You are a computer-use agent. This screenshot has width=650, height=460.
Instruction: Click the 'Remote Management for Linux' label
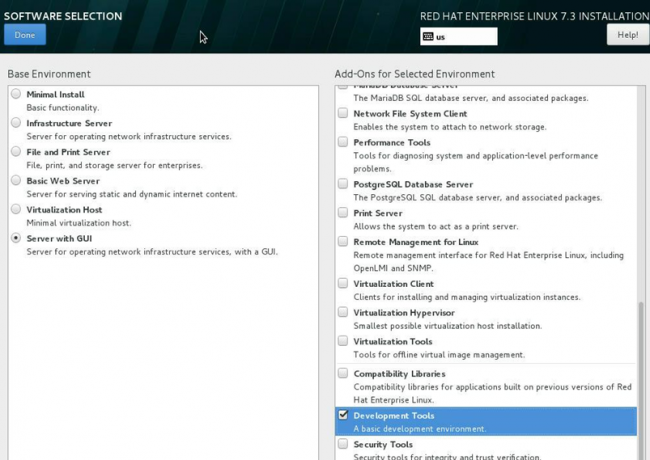tap(416, 242)
